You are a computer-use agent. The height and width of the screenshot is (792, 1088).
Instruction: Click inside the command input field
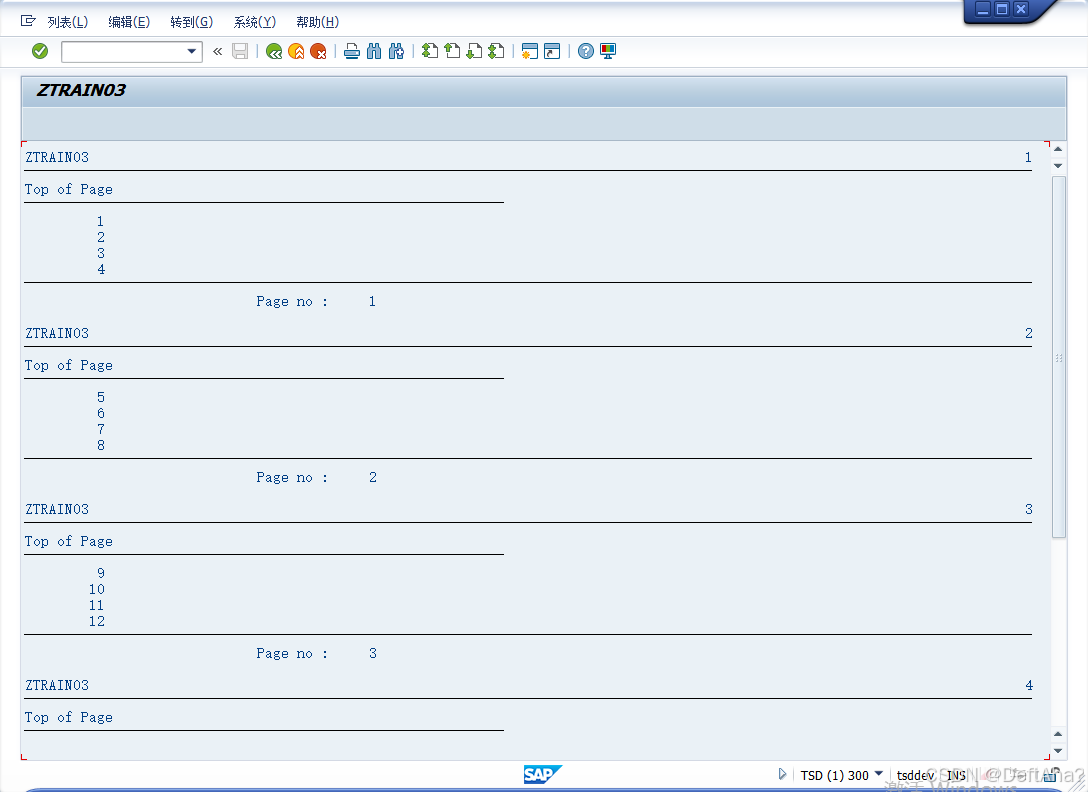tap(124, 52)
